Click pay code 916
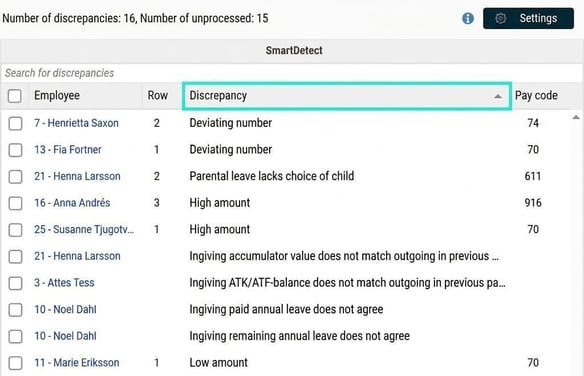The image size is (584, 376). click(533, 203)
